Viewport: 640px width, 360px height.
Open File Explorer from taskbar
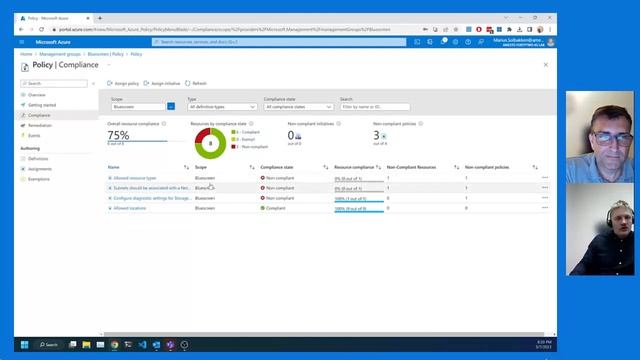tap(87, 344)
